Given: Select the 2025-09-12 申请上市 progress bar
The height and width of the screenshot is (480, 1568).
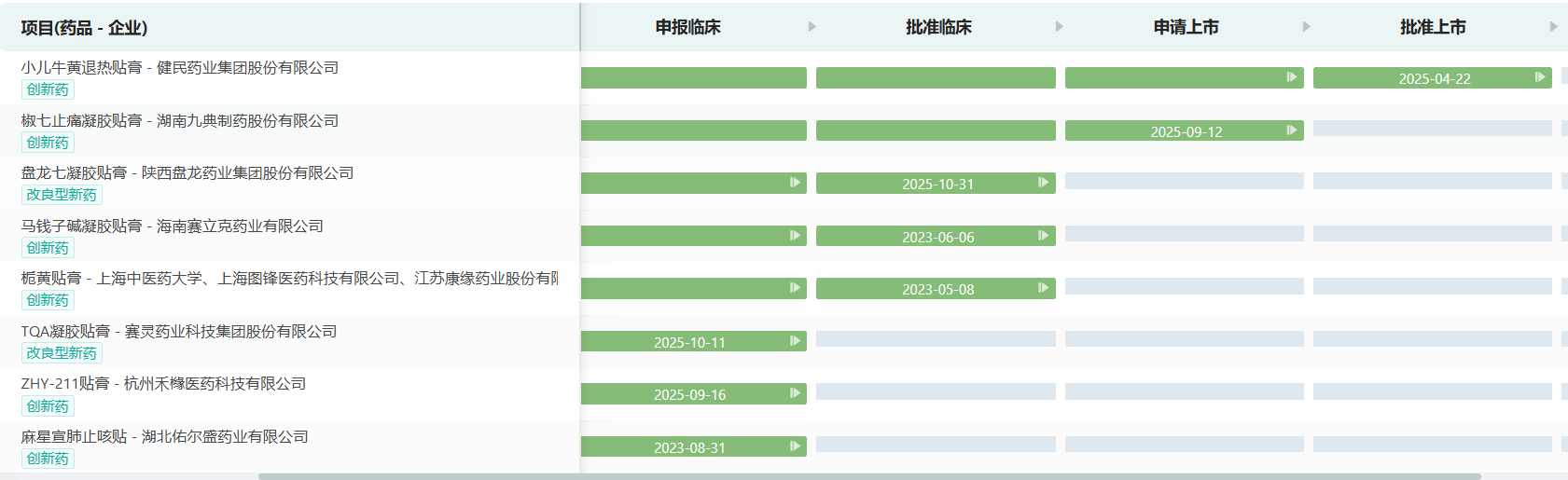Looking at the screenshot, I should [1185, 131].
